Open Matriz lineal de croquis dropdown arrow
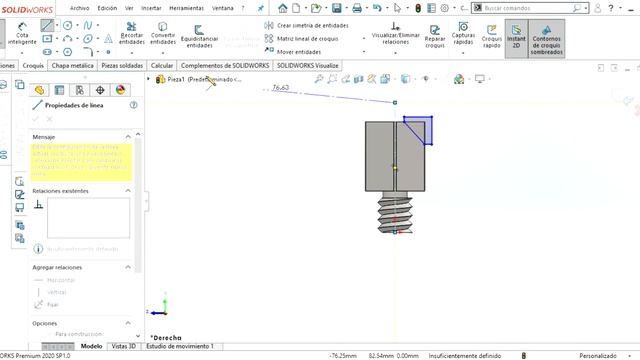The image size is (640, 360). click(364, 39)
